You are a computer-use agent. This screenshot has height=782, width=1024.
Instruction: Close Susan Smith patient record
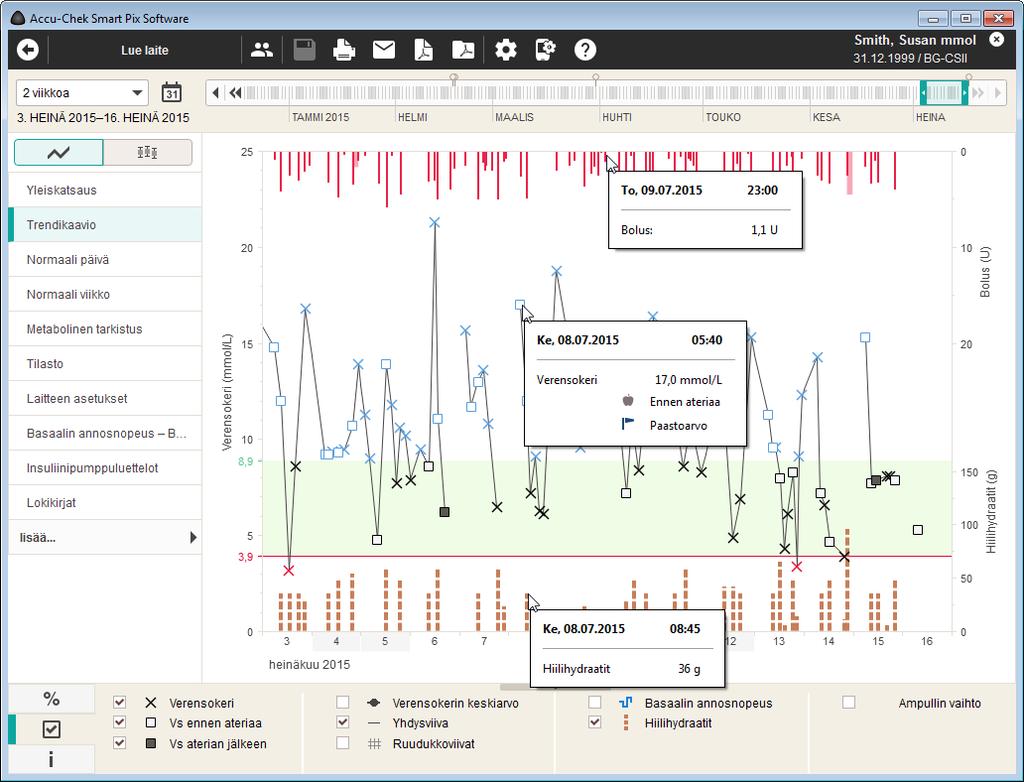click(x=996, y=40)
